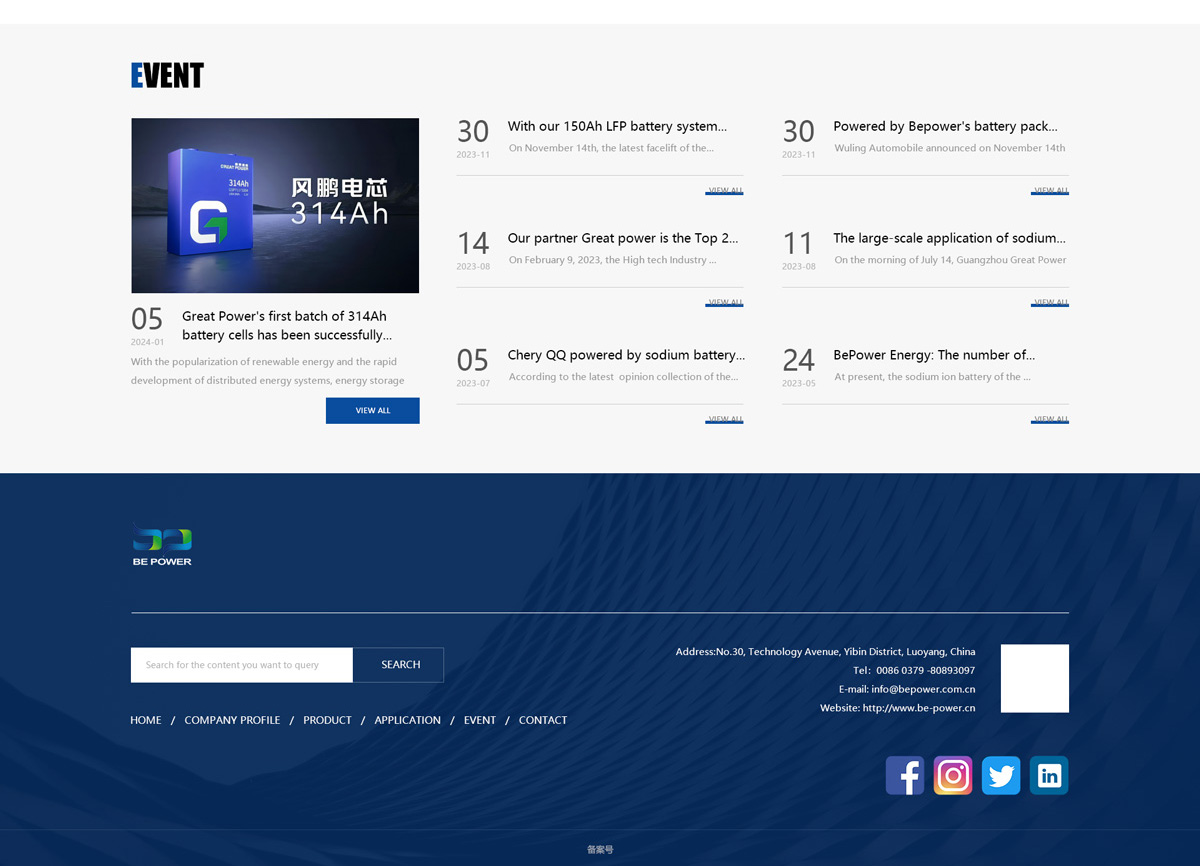Open the 150Ah LFP battery system article
The image size is (1200, 866).
[617, 126]
